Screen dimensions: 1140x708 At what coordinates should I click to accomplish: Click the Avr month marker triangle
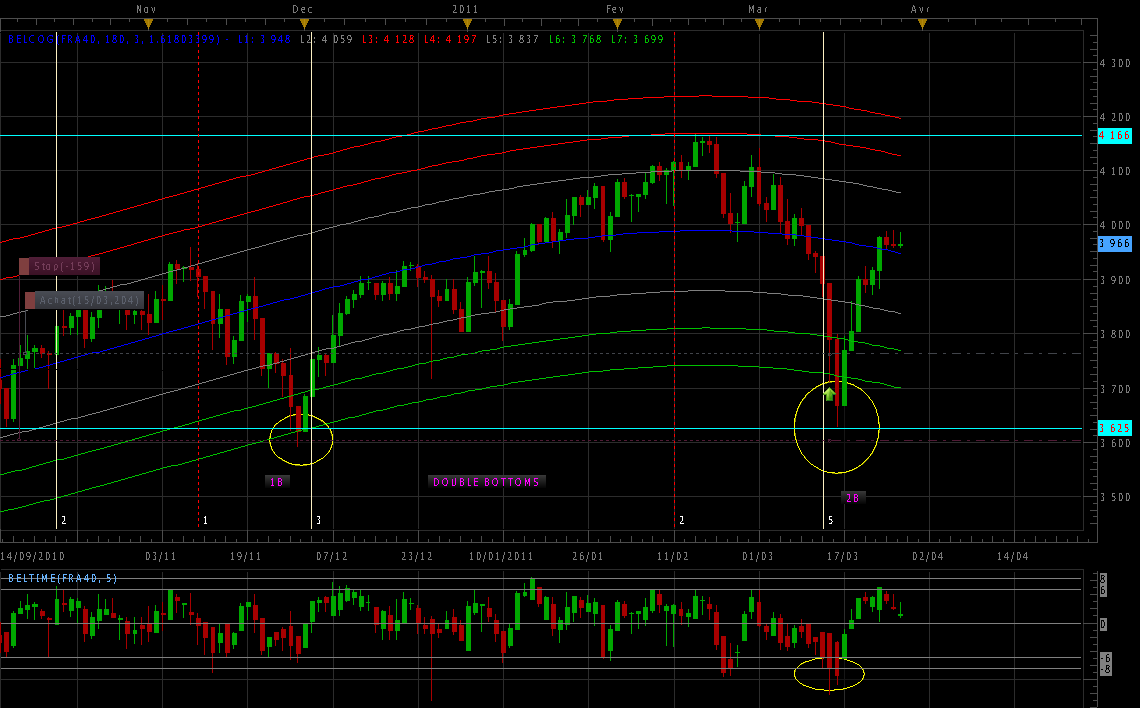921,23
